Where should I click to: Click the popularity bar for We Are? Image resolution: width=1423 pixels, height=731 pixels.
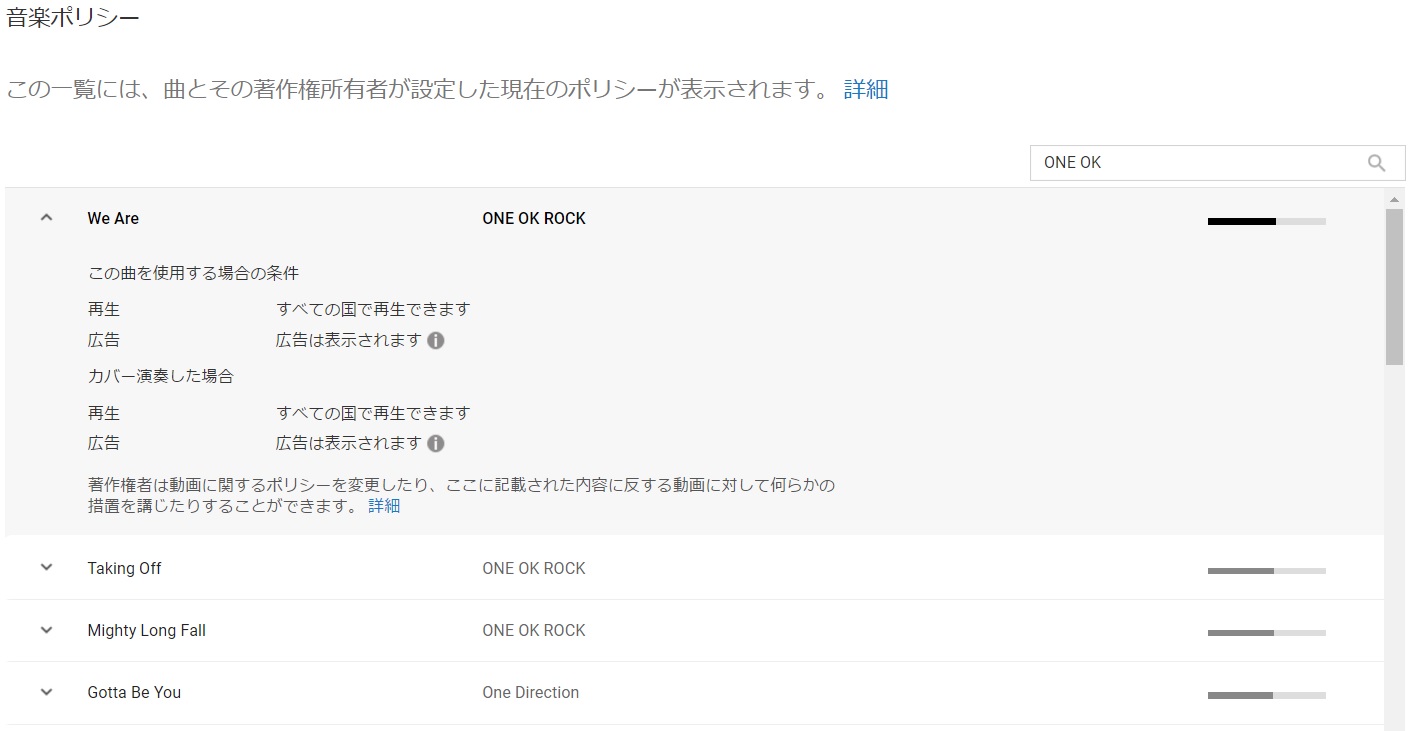pyautogui.click(x=1267, y=221)
